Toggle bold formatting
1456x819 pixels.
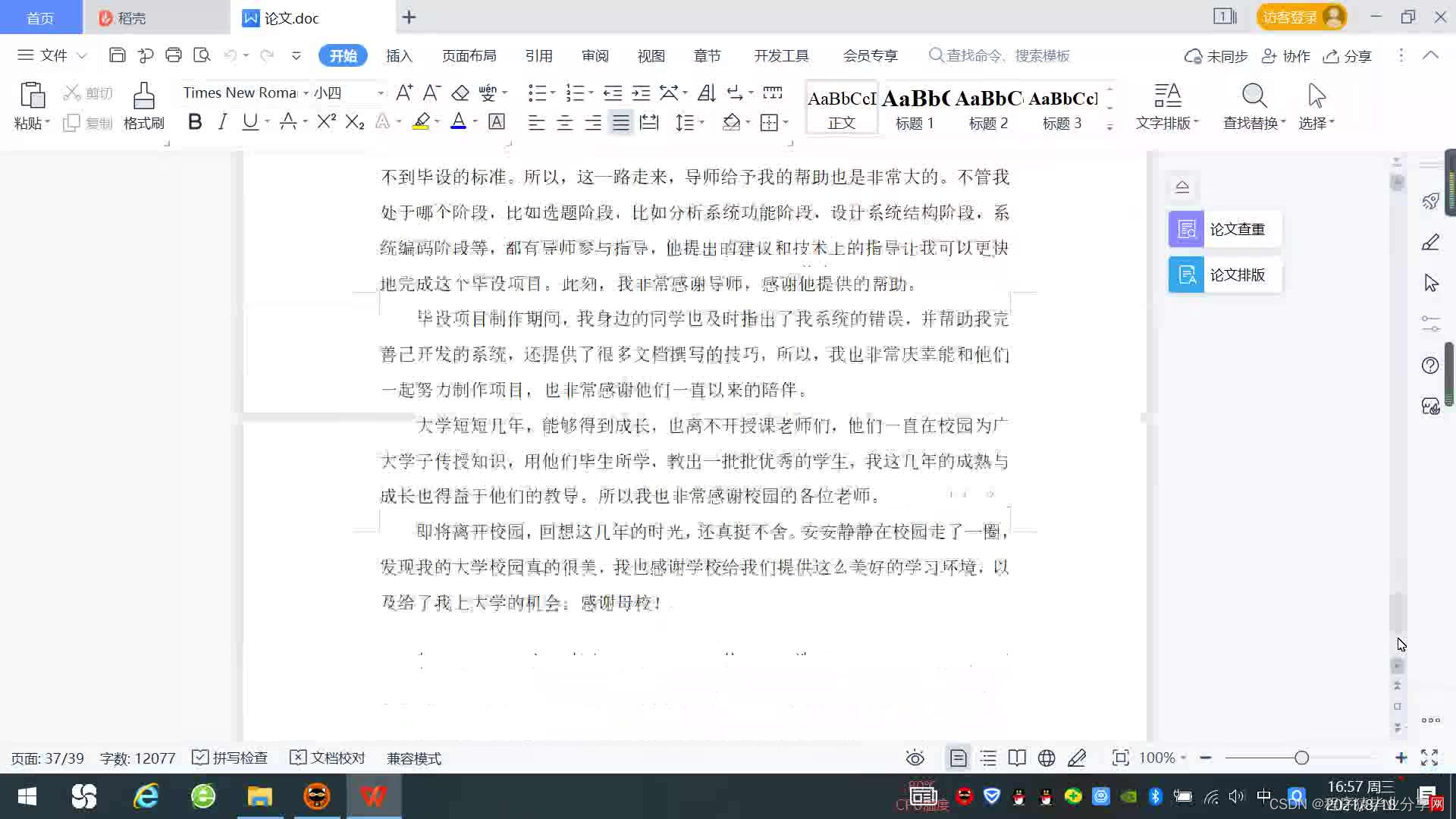pyautogui.click(x=195, y=122)
